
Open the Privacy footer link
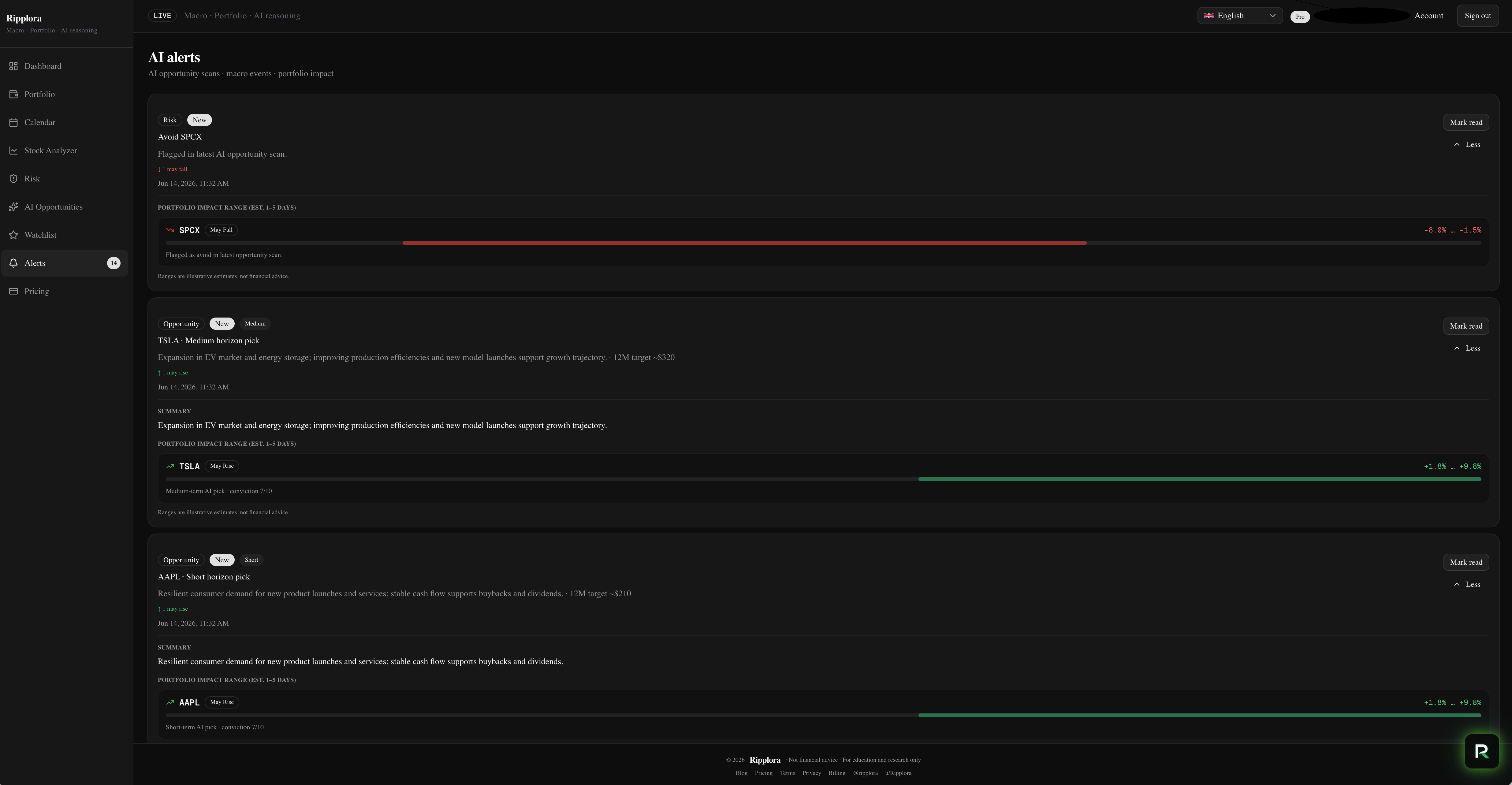[x=812, y=773]
